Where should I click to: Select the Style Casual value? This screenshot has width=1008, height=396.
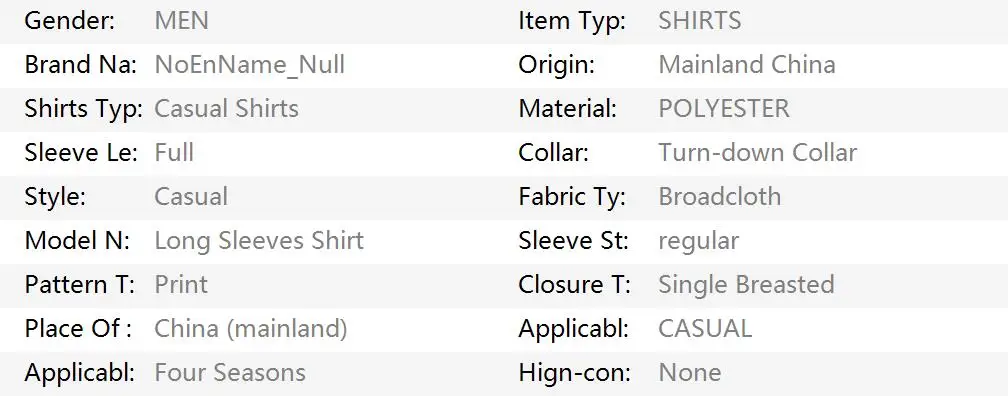point(191,197)
